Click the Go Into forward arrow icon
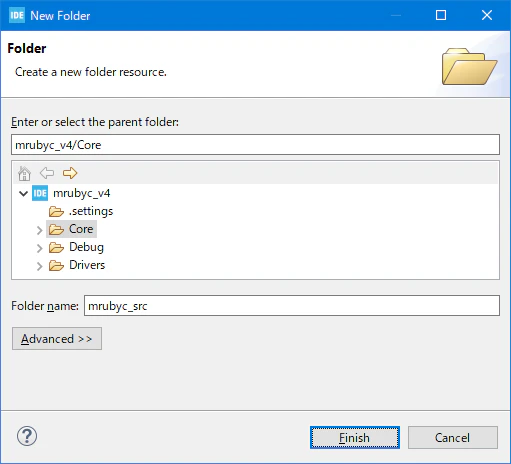Viewport: 511px width, 464px height. [x=70, y=173]
